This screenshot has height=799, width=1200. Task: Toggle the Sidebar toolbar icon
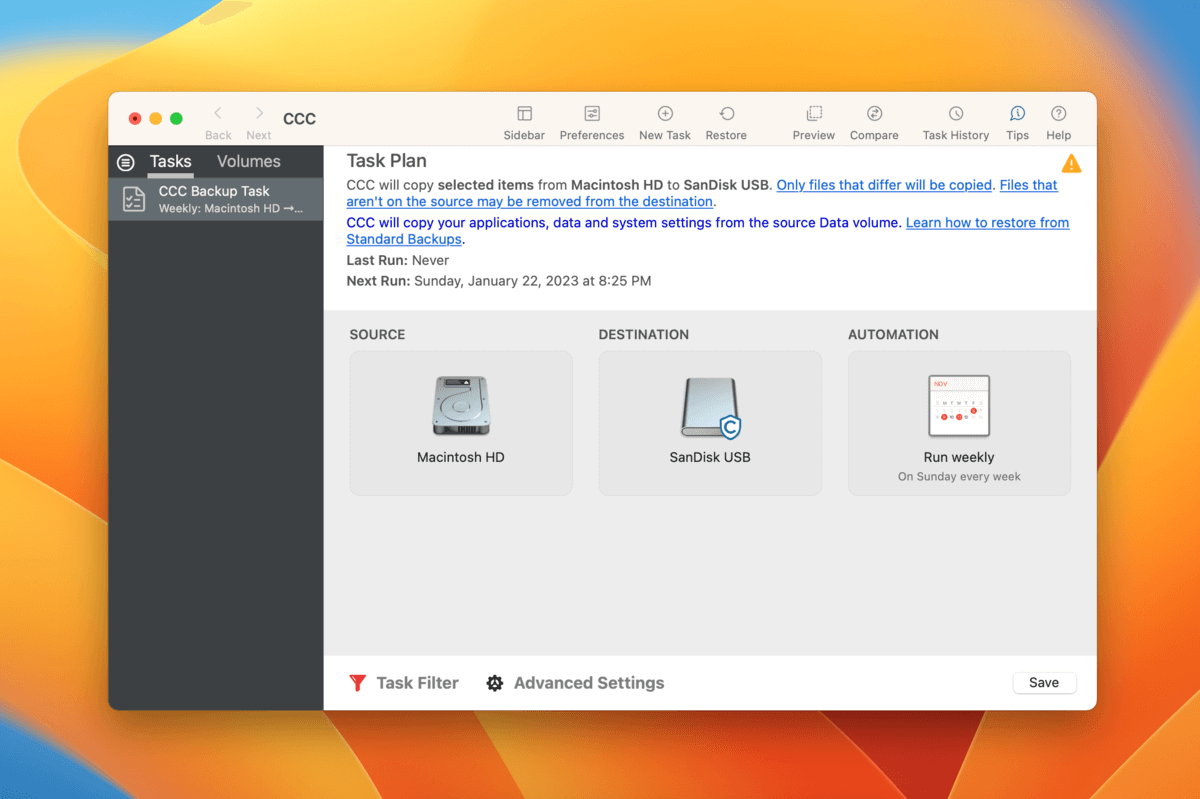(x=524, y=114)
